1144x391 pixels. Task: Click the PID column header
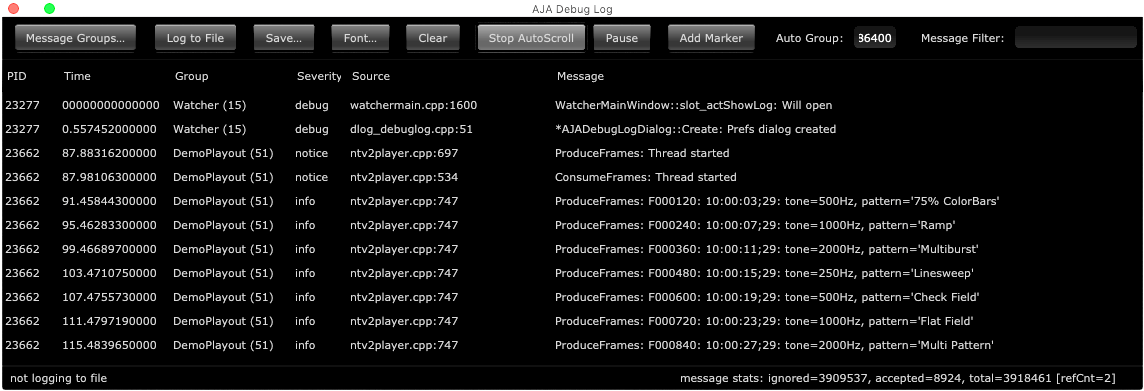16,76
